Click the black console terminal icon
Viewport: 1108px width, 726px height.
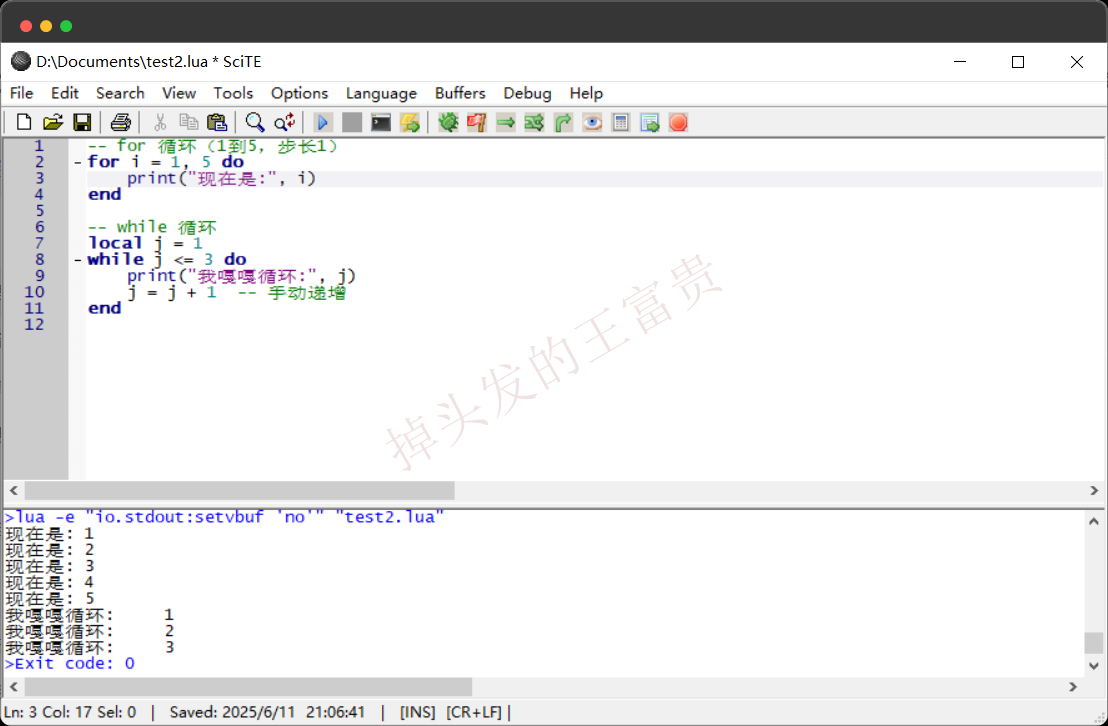(x=380, y=122)
